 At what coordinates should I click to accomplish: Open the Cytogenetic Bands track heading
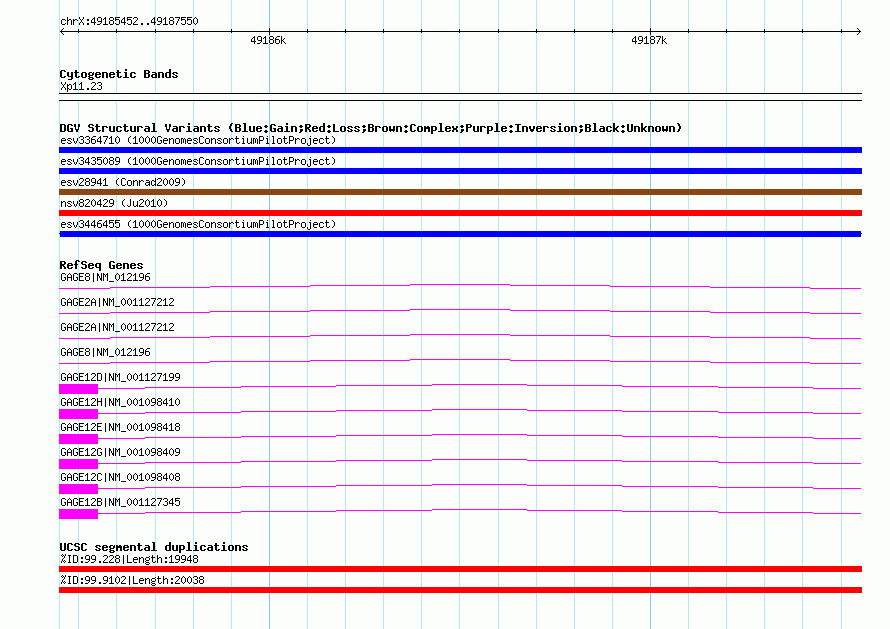coord(119,74)
